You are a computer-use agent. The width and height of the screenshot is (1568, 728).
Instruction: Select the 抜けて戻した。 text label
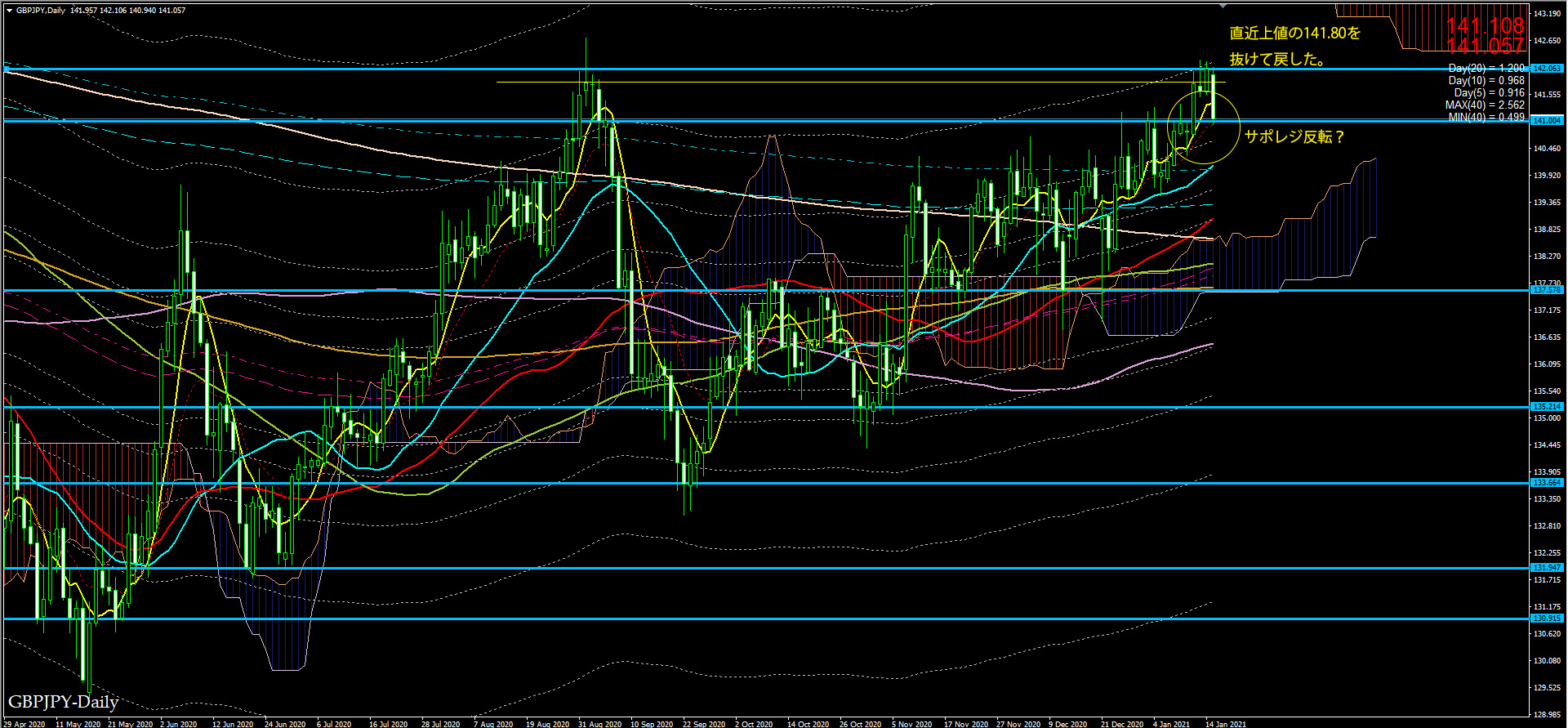(1277, 59)
